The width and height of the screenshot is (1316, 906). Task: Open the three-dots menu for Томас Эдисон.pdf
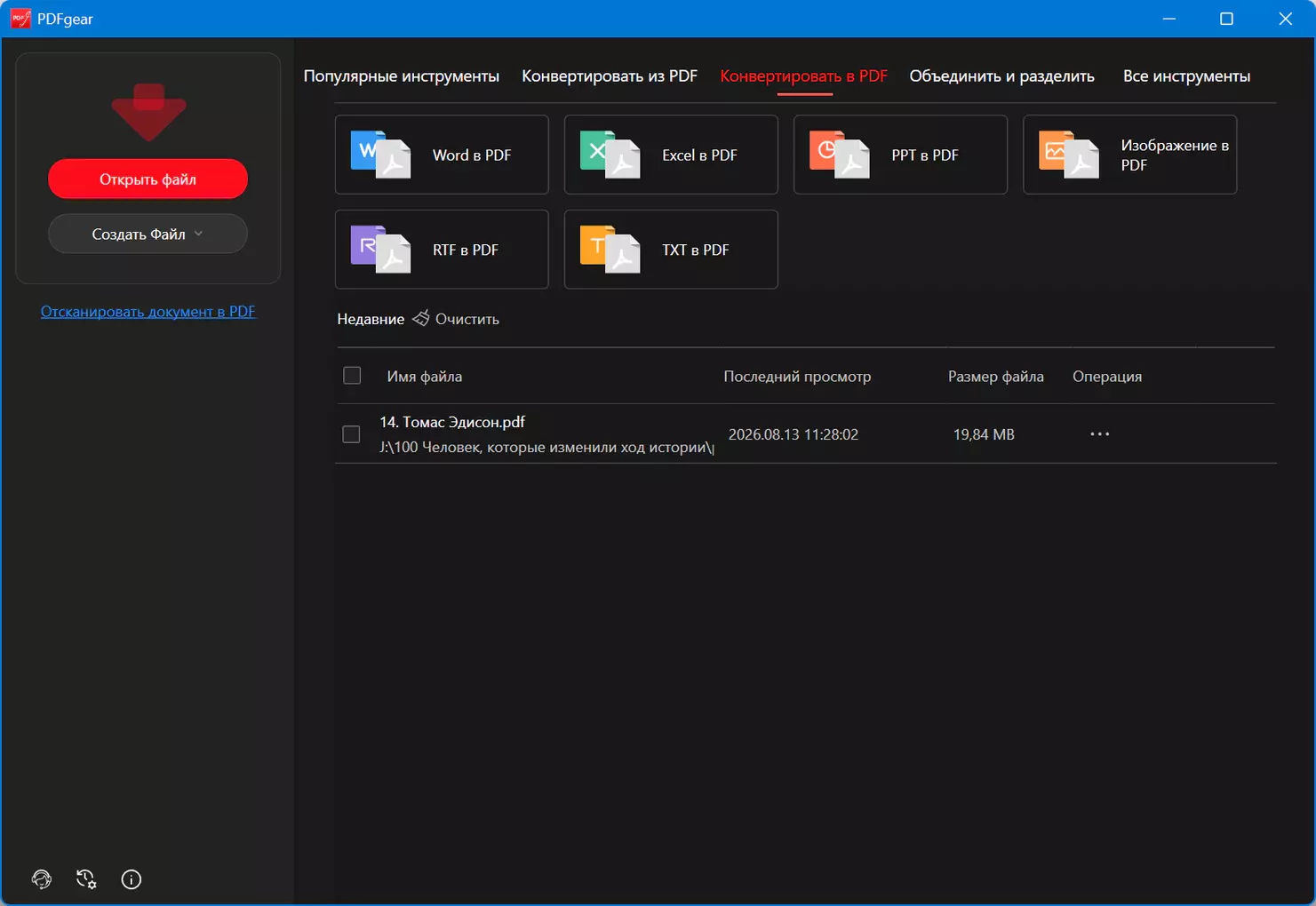tap(1100, 434)
